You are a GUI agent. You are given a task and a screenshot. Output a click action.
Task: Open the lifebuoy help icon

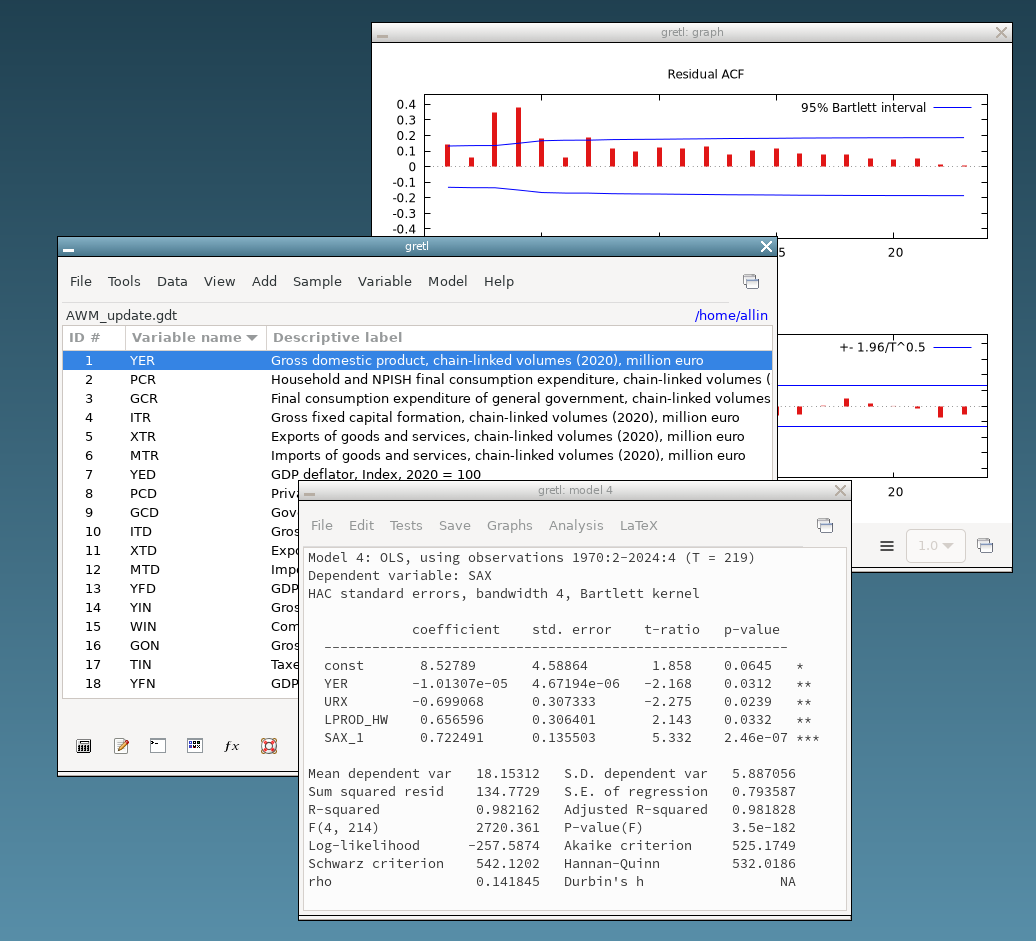268,746
